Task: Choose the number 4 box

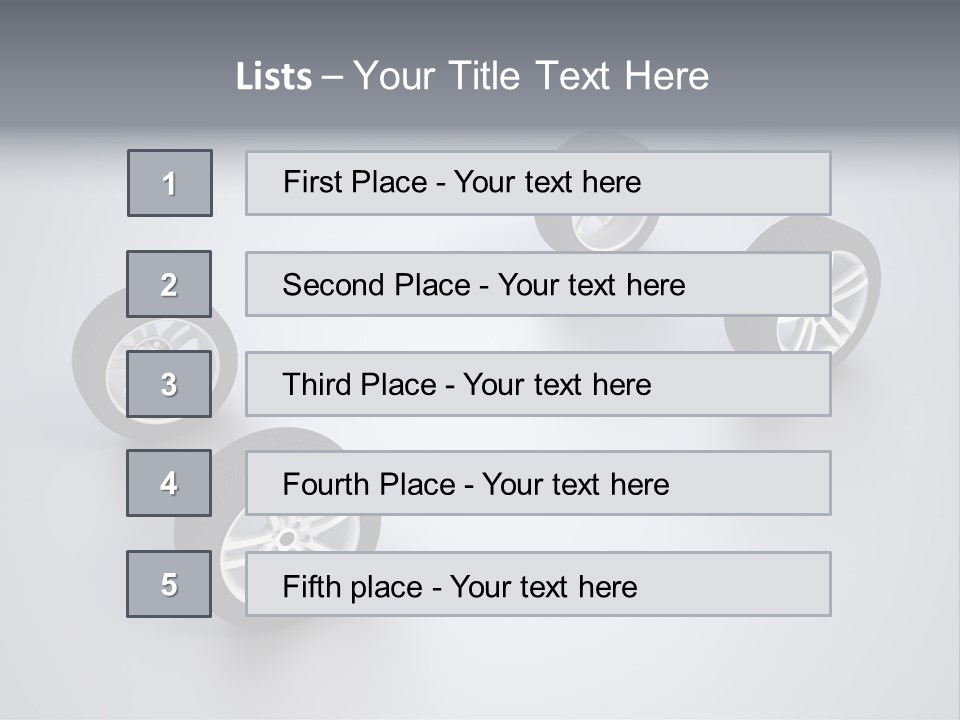Action: (169, 483)
